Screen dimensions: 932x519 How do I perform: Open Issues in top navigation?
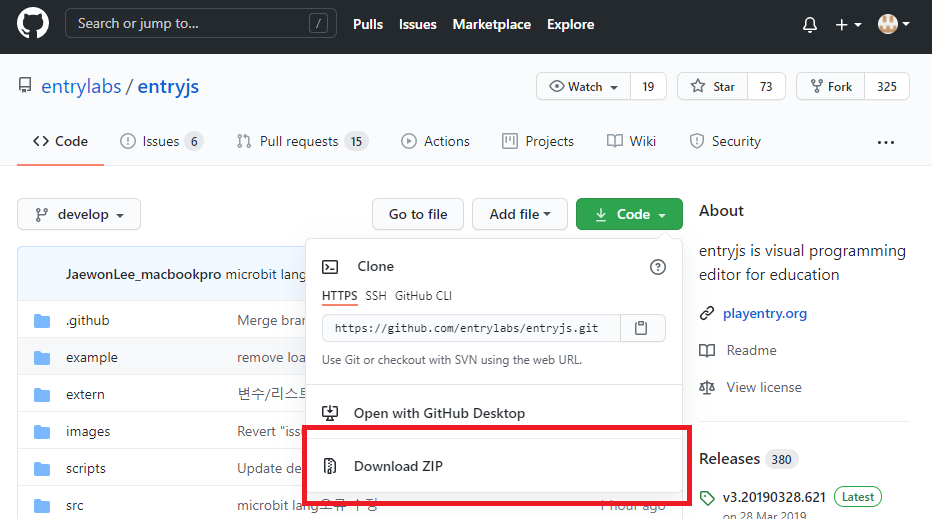point(417,24)
